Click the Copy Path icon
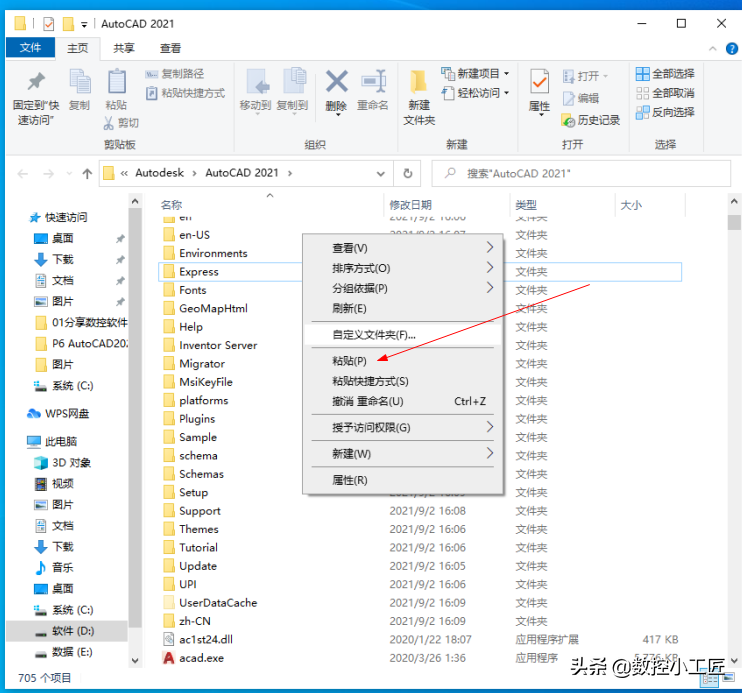Viewport: 742px width, 693px height. [151, 74]
